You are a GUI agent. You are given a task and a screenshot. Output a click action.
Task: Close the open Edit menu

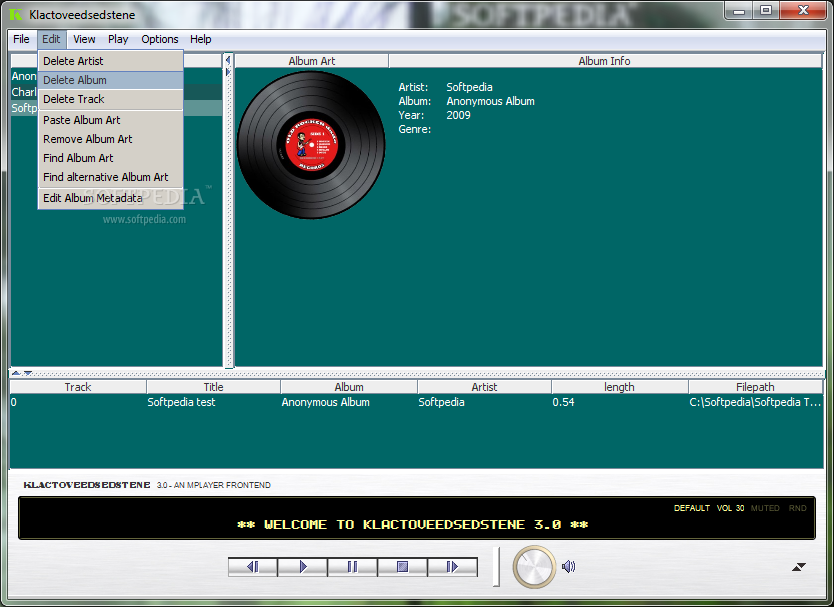tap(51, 39)
